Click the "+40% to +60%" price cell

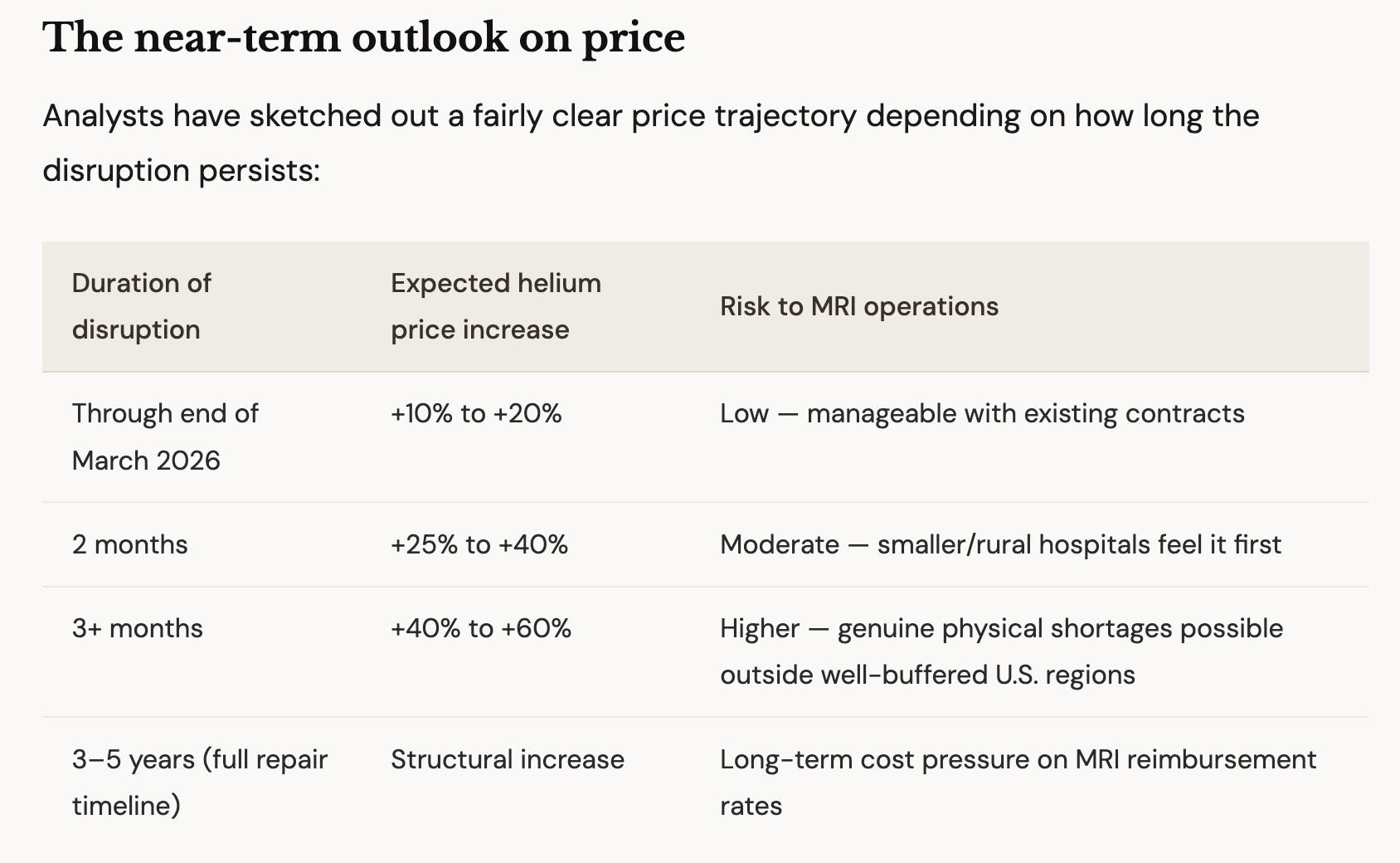click(x=481, y=628)
